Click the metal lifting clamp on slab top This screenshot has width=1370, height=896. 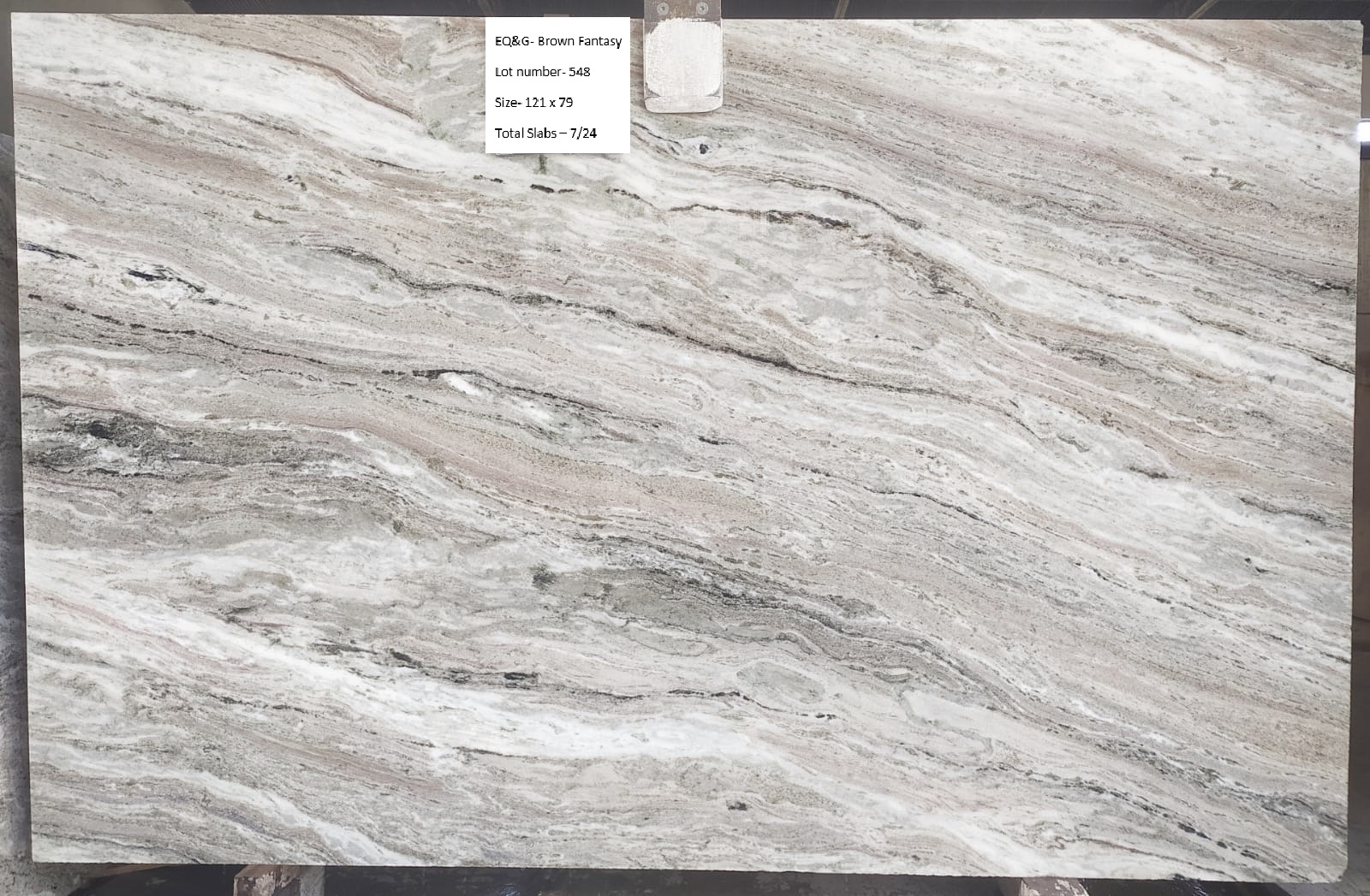682,60
